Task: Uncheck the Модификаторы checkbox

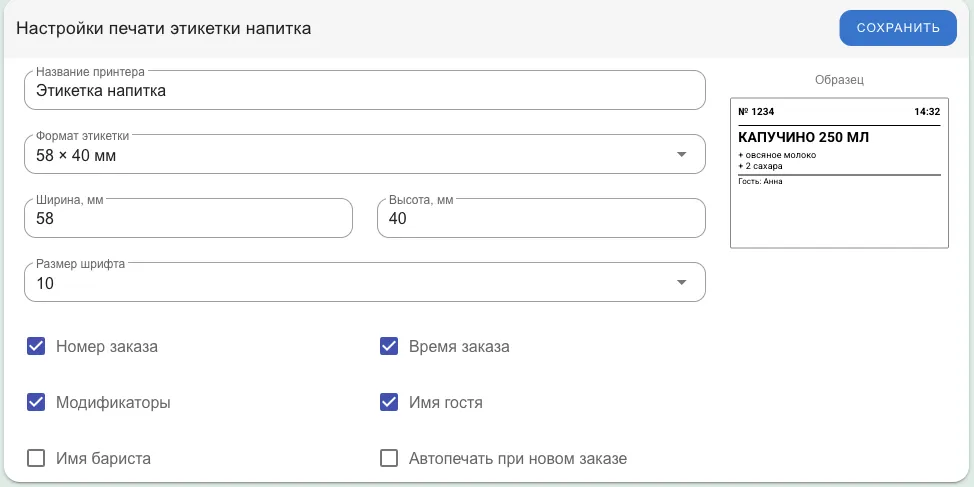Action: pos(36,403)
